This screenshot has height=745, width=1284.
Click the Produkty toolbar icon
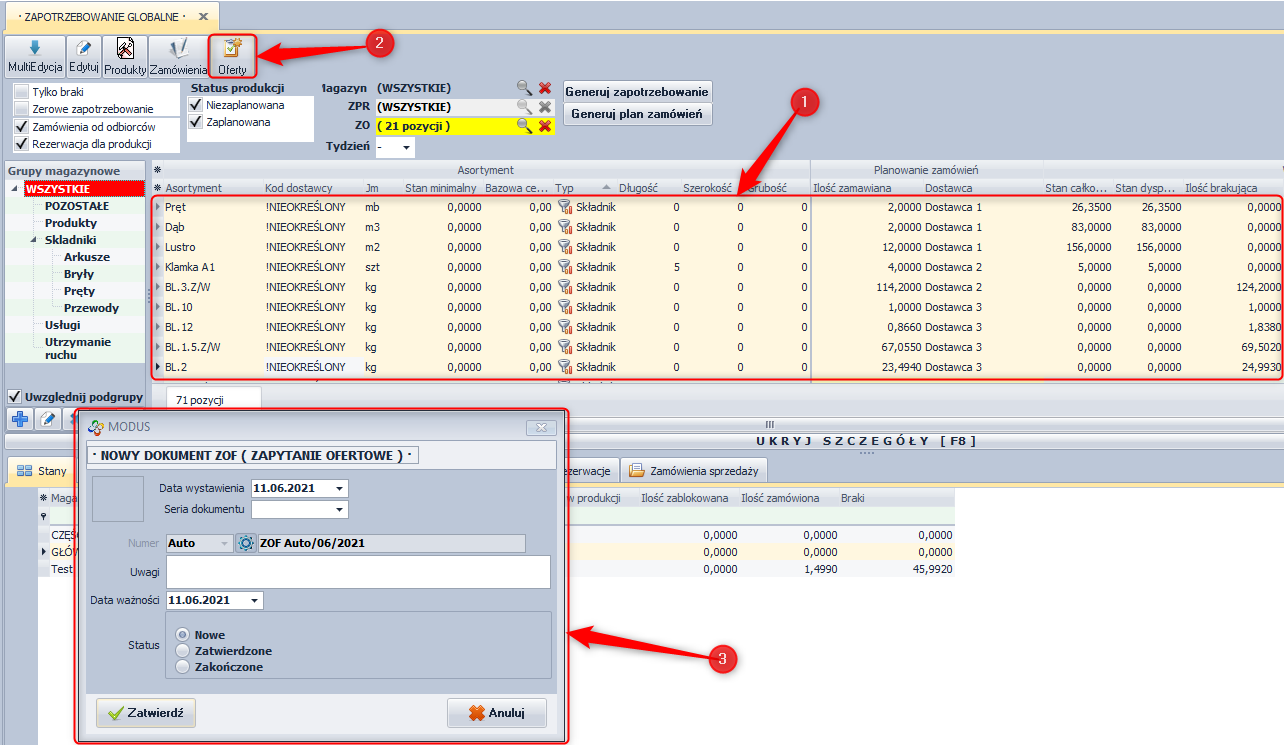125,56
